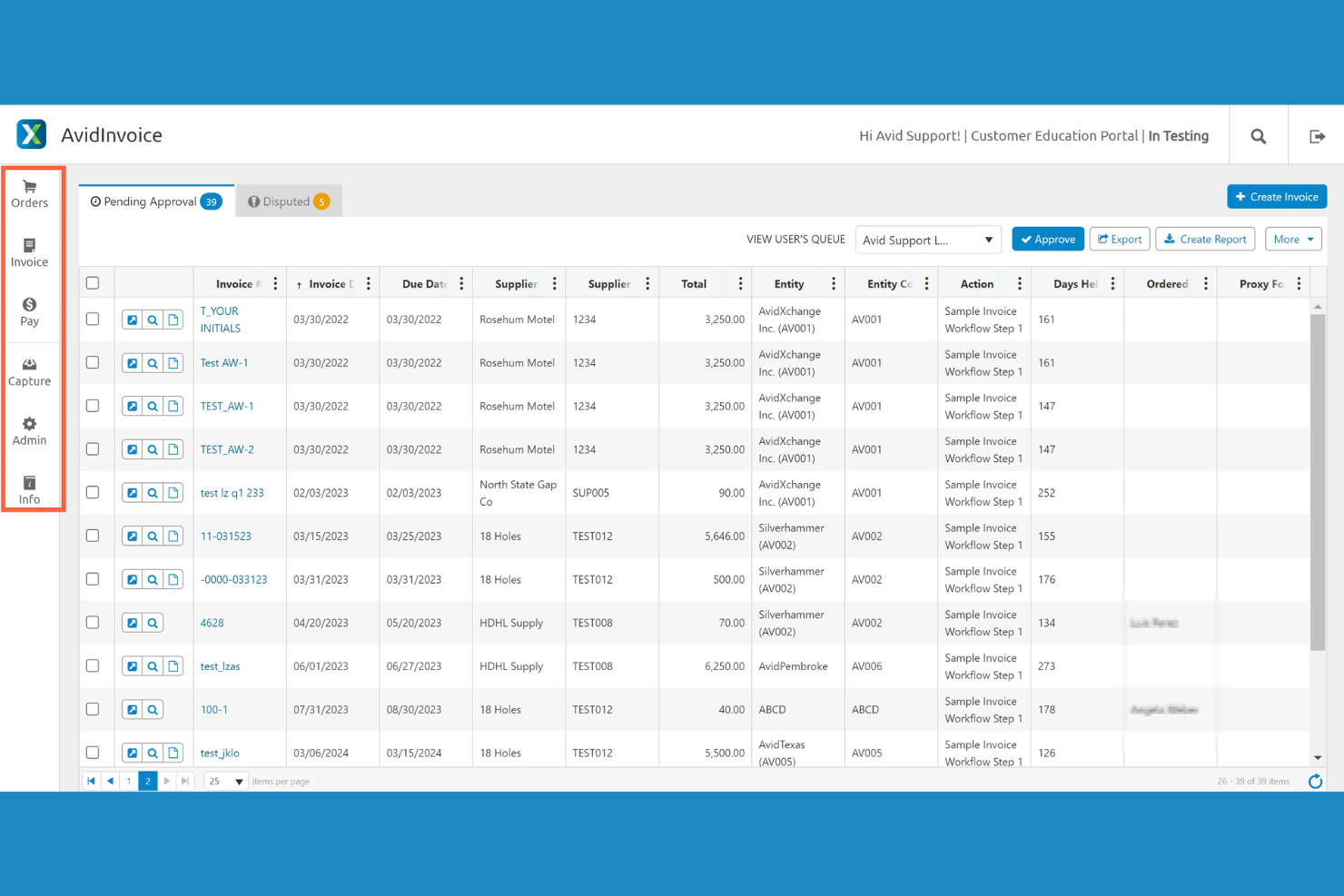The width and height of the screenshot is (1344, 896).
Task: Check the select-all checkbox in the header
Action: click(x=93, y=282)
